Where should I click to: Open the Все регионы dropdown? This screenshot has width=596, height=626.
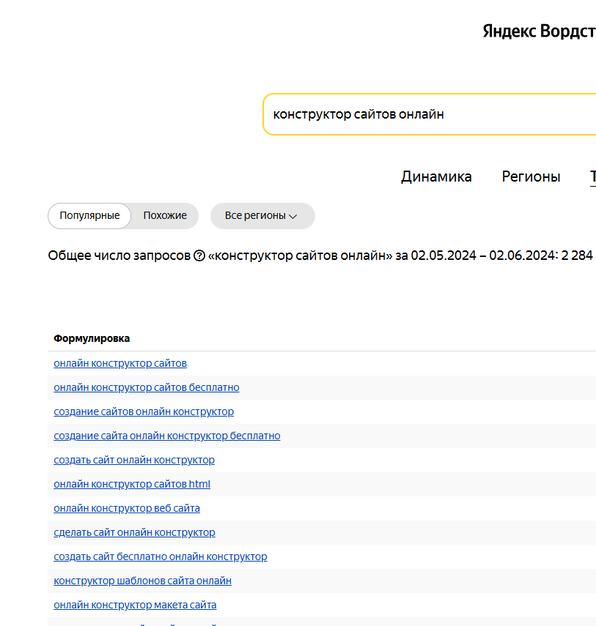point(262,216)
